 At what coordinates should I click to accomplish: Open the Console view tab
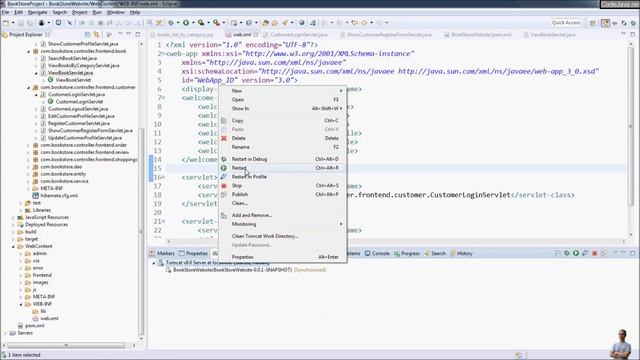(x=377, y=253)
